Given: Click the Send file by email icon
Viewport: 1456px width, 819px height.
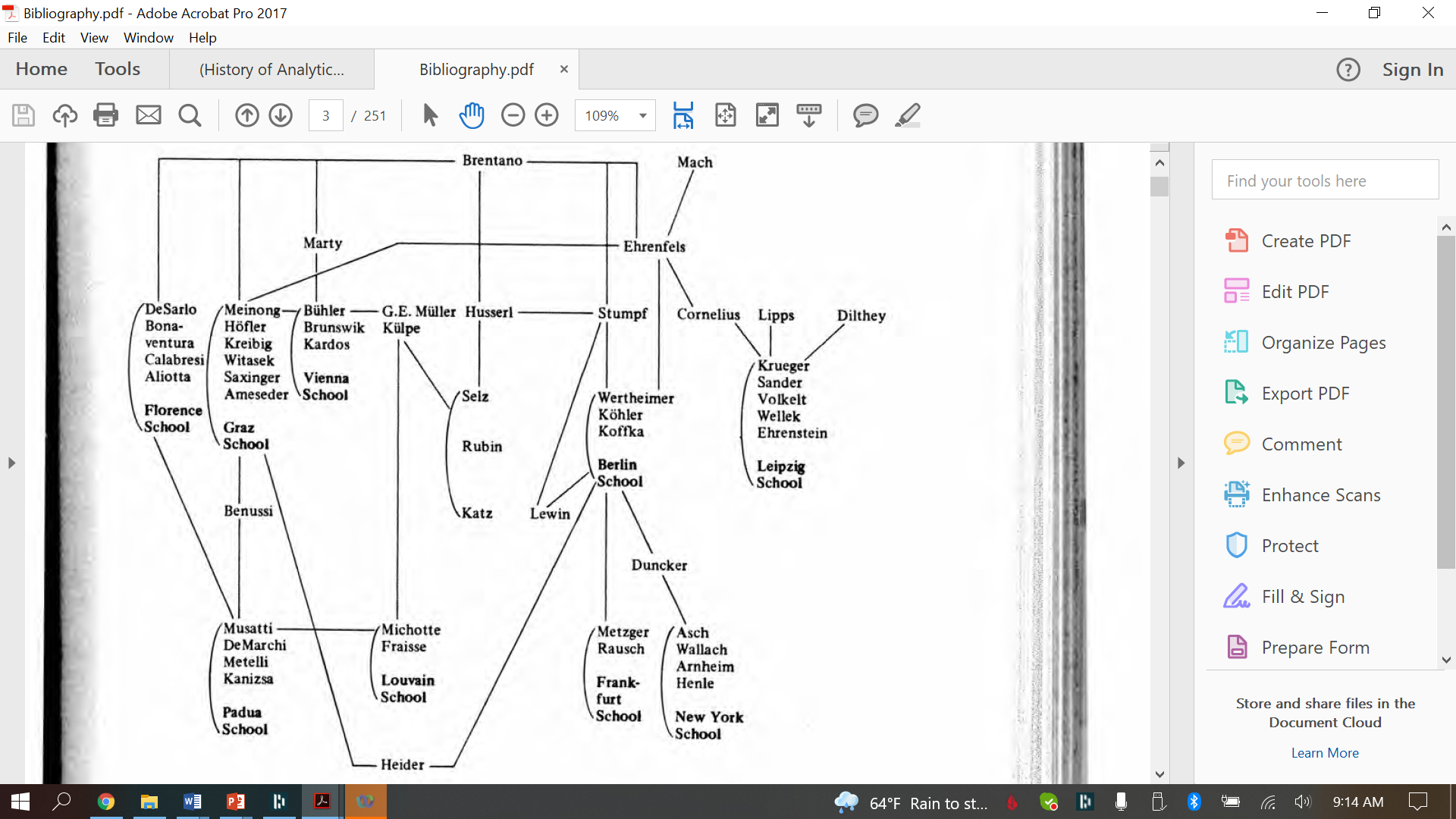Looking at the screenshot, I should pos(148,115).
